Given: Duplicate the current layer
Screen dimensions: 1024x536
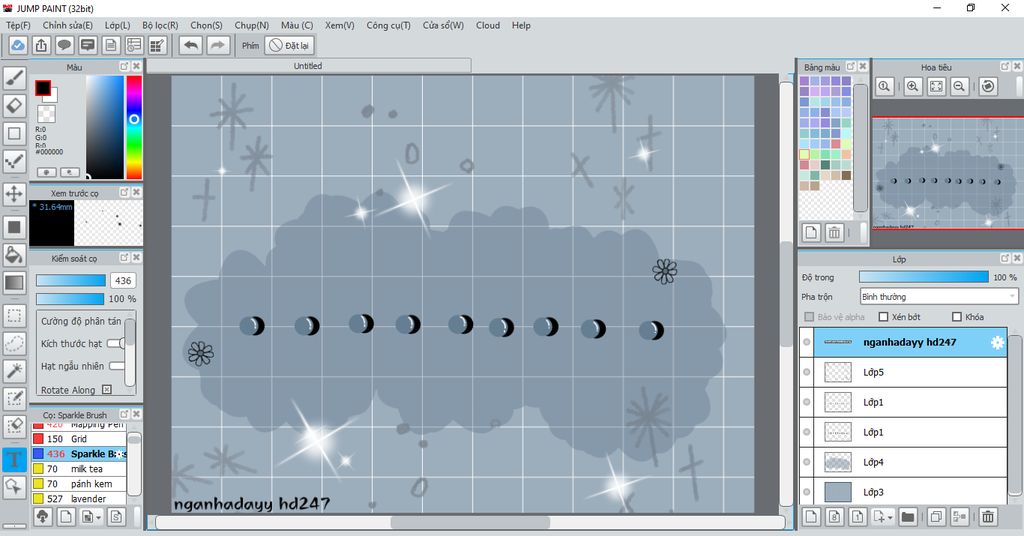Looking at the screenshot, I should coord(936,517).
